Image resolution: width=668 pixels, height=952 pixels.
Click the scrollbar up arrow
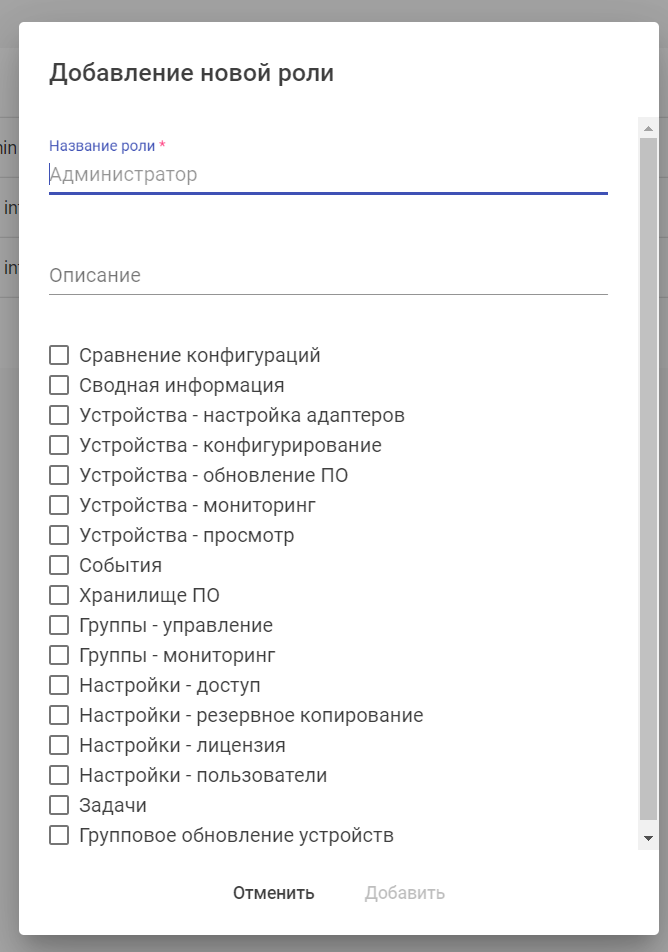pos(648,129)
